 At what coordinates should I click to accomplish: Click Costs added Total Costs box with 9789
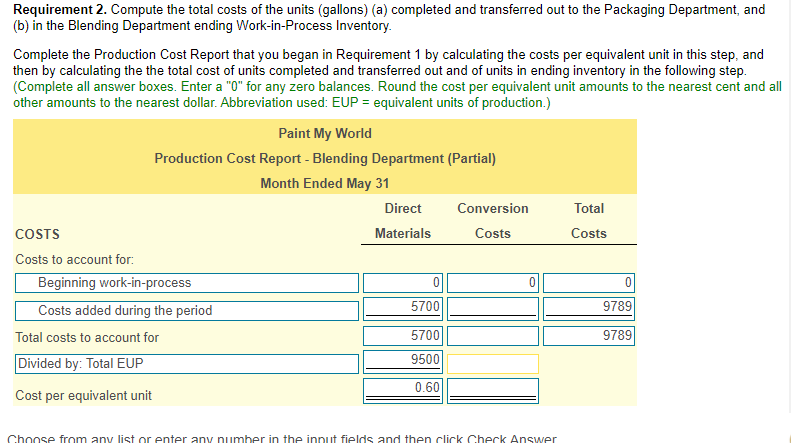coord(589,309)
